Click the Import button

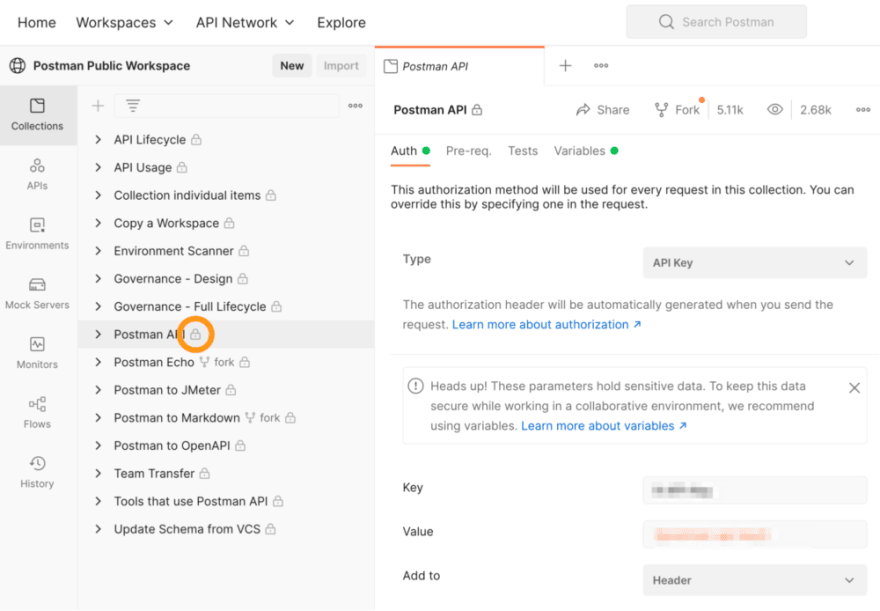(x=341, y=66)
